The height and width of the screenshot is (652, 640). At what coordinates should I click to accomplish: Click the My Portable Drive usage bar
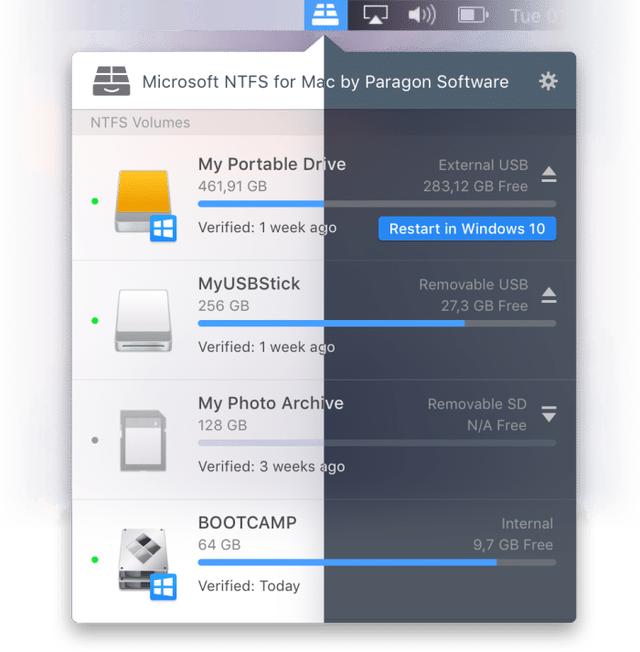pyautogui.click(x=377, y=204)
